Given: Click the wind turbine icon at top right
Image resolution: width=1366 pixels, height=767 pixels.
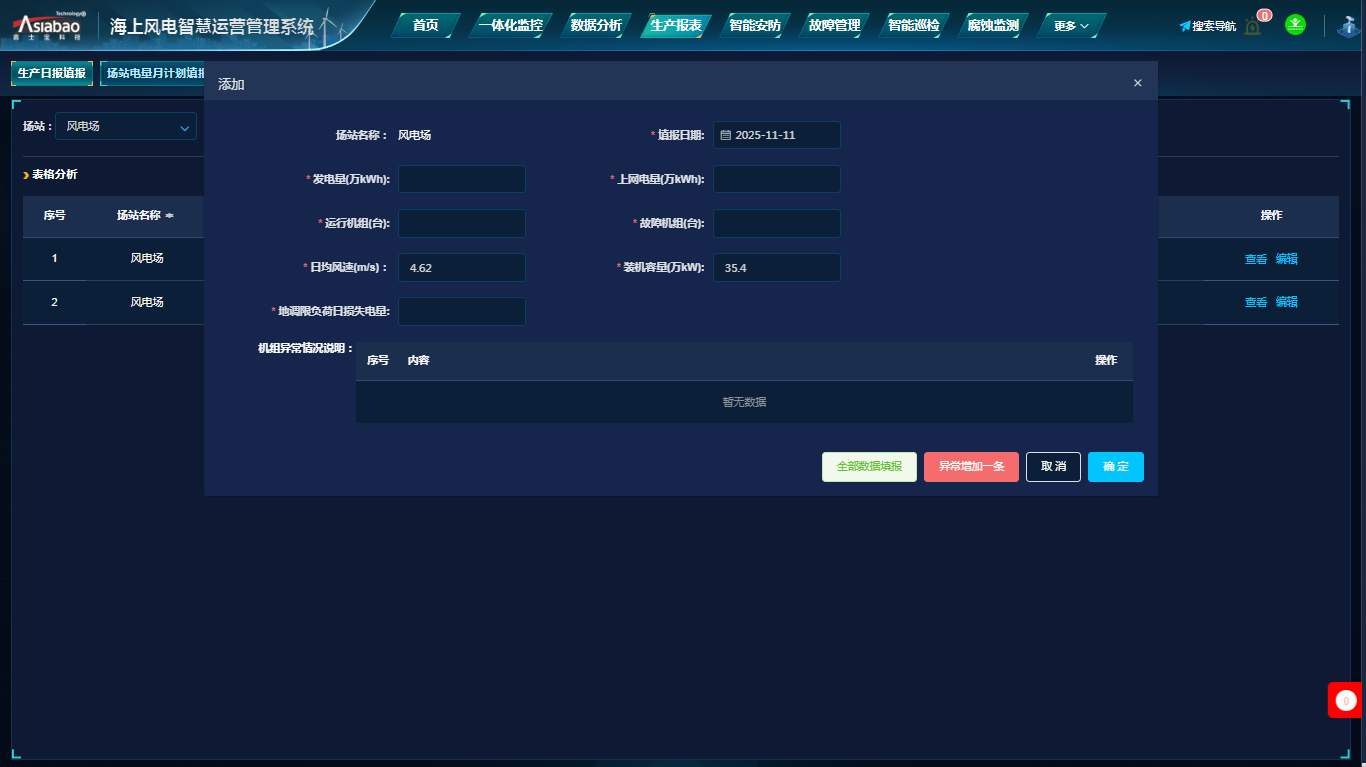Looking at the screenshot, I should [x=1349, y=25].
